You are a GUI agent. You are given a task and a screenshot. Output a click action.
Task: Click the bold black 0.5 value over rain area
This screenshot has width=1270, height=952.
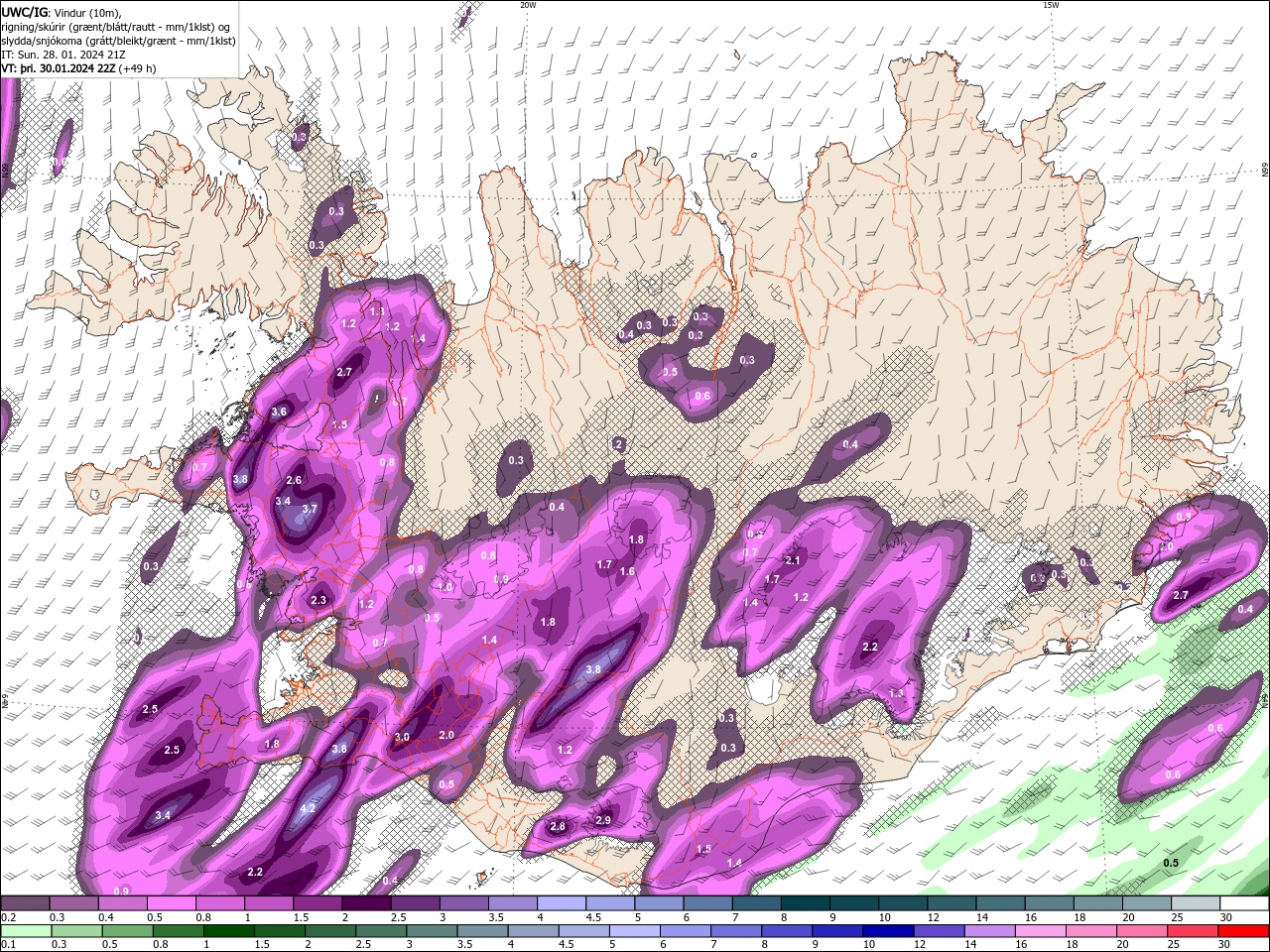click(x=1171, y=863)
